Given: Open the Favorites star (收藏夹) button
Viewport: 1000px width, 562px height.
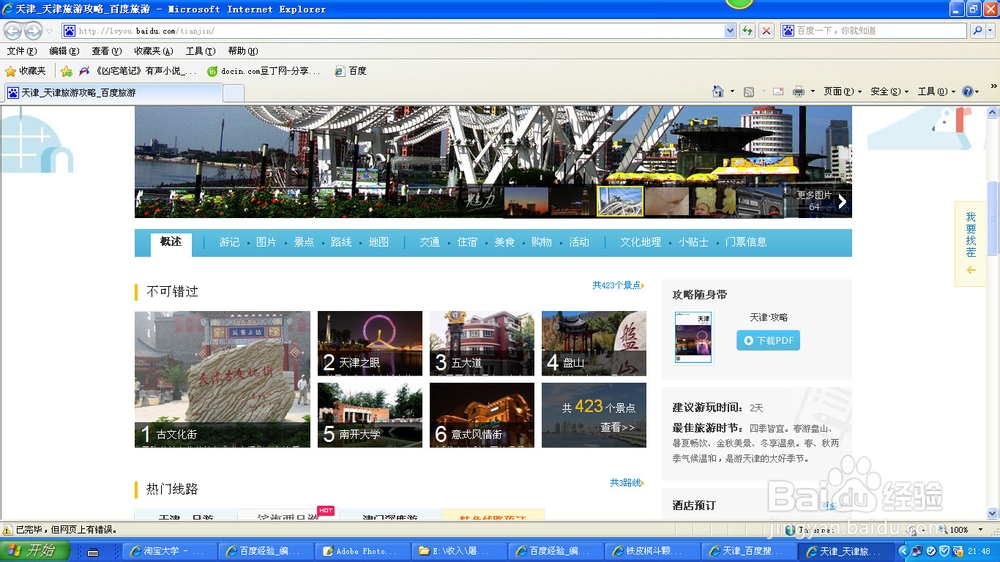Looking at the screenshot, I should 26,71.
